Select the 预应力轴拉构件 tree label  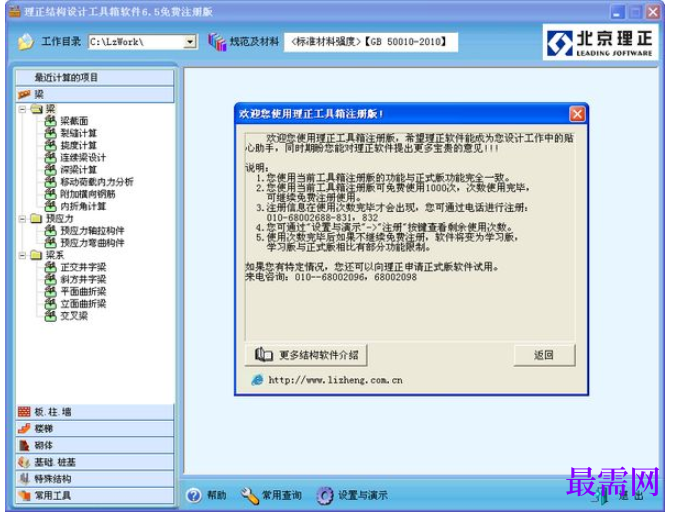(92, 230)
